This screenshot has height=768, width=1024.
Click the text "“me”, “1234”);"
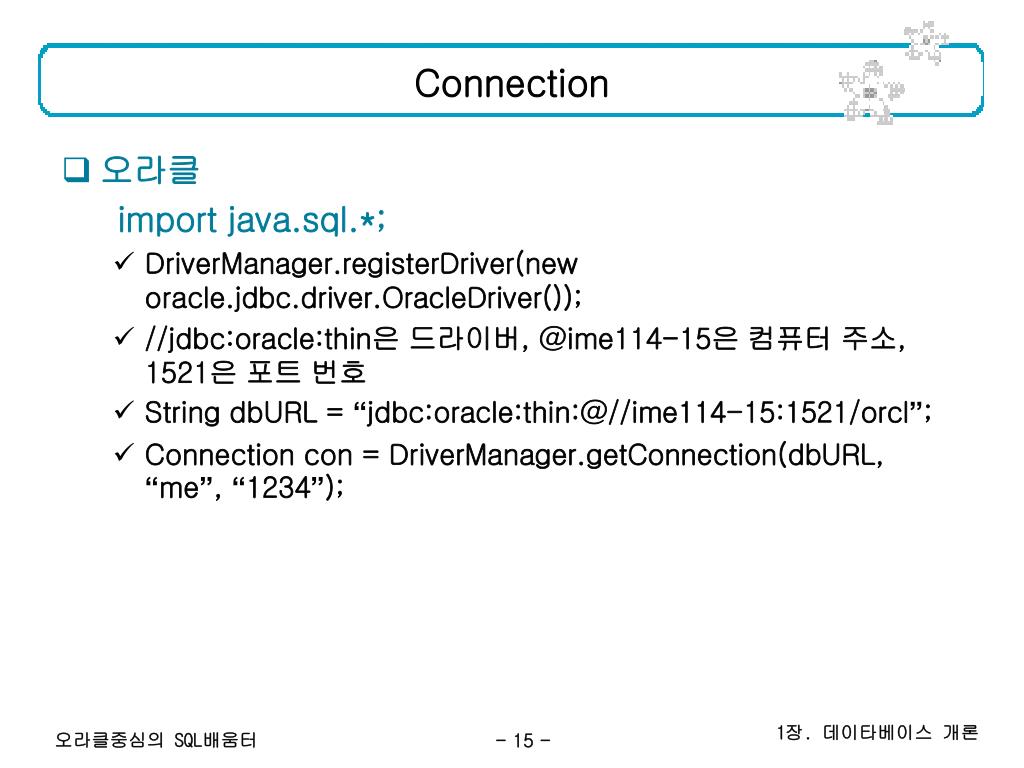tap(244, 487)
